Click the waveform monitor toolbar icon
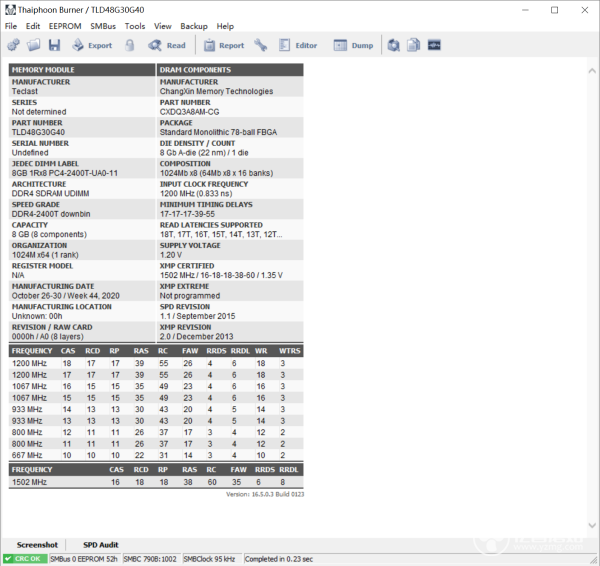 434,45
